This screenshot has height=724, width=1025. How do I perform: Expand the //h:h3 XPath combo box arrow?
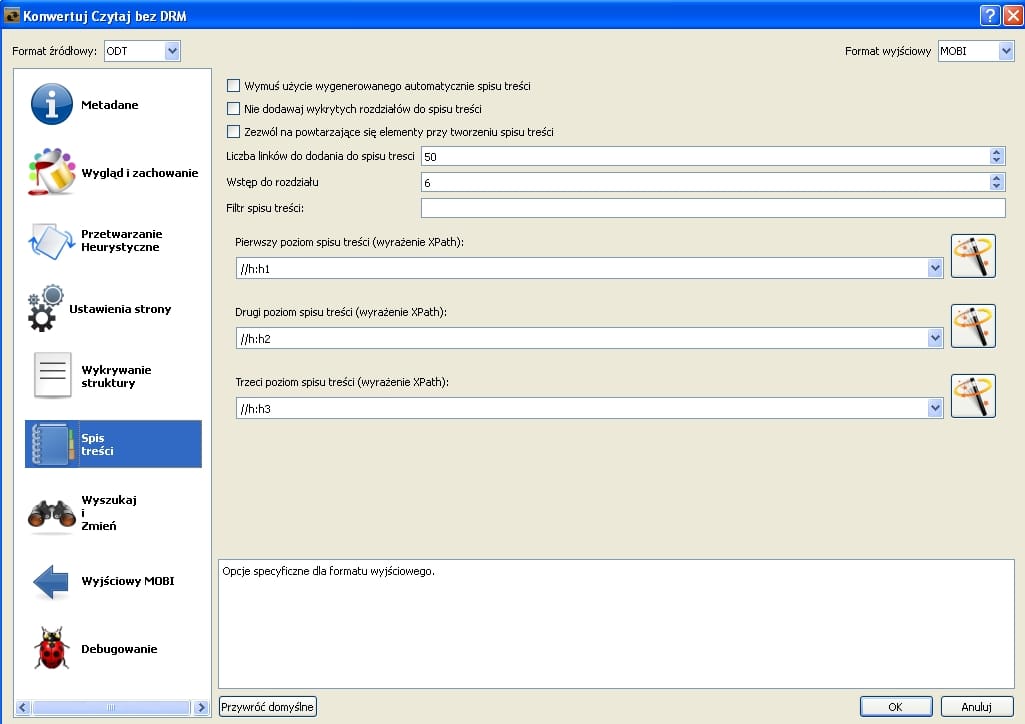[x=935, y=408]
